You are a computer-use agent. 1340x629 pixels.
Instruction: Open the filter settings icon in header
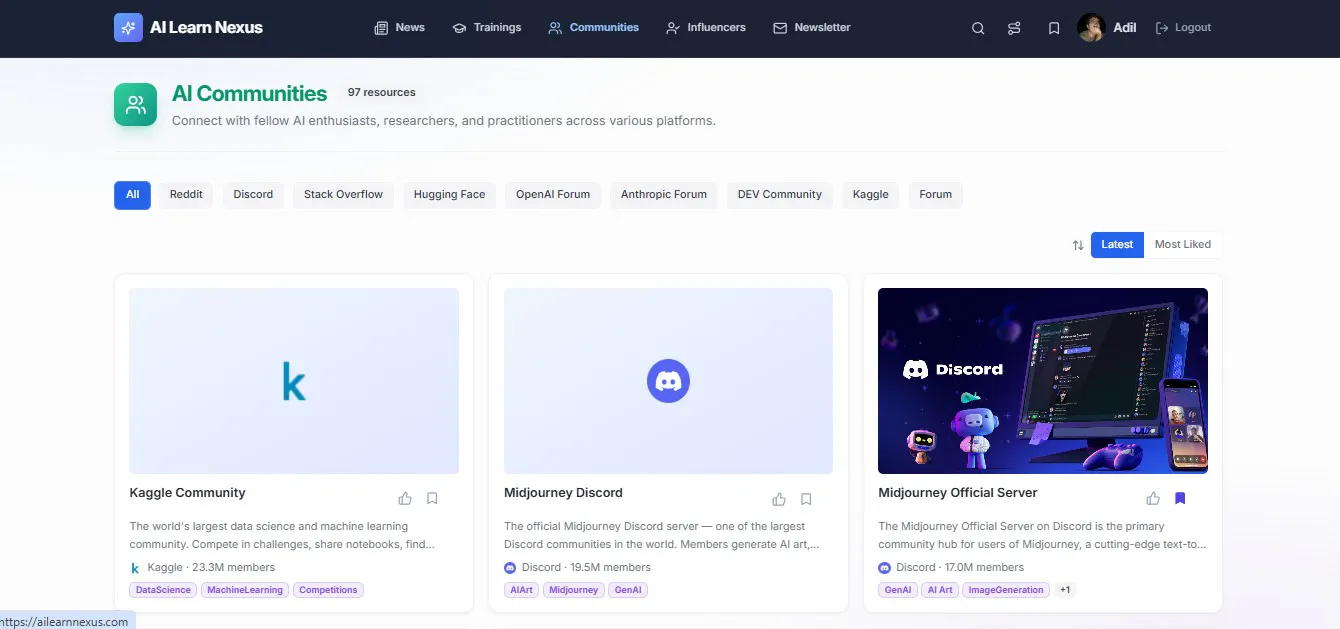(1014, 28)
